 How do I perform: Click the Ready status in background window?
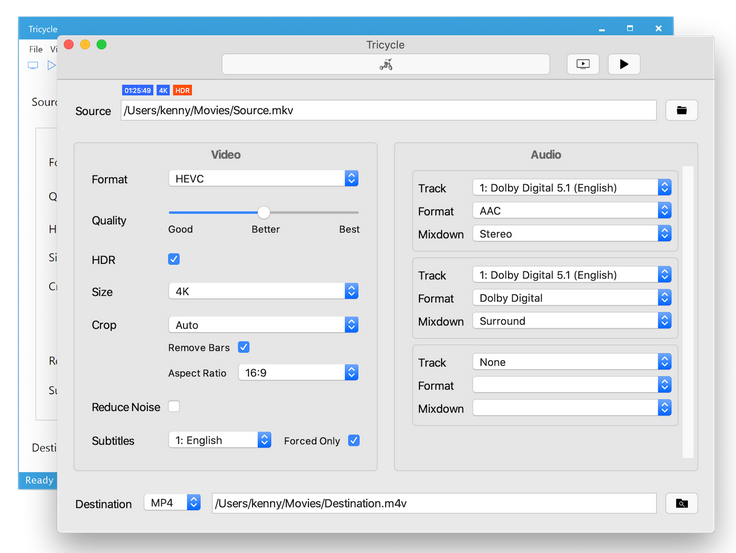point(39,480)
